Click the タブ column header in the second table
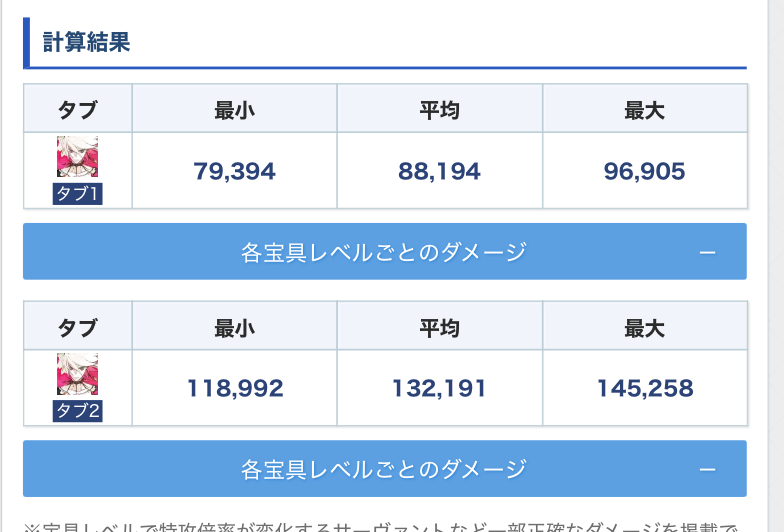The height and width of the screenshot is (532, 784). (77, 327)
